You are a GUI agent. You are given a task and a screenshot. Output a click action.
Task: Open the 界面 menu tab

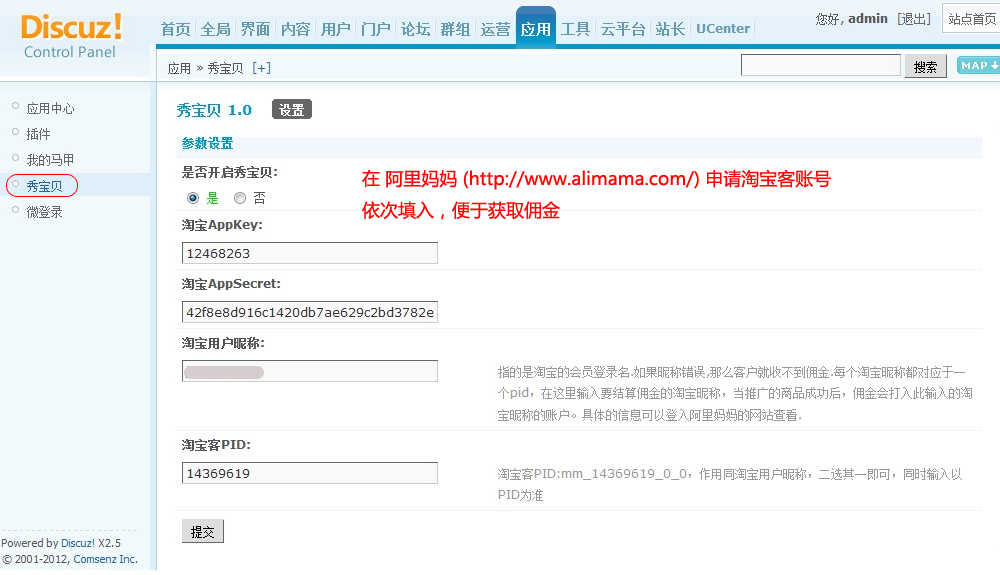coord(255,29)
